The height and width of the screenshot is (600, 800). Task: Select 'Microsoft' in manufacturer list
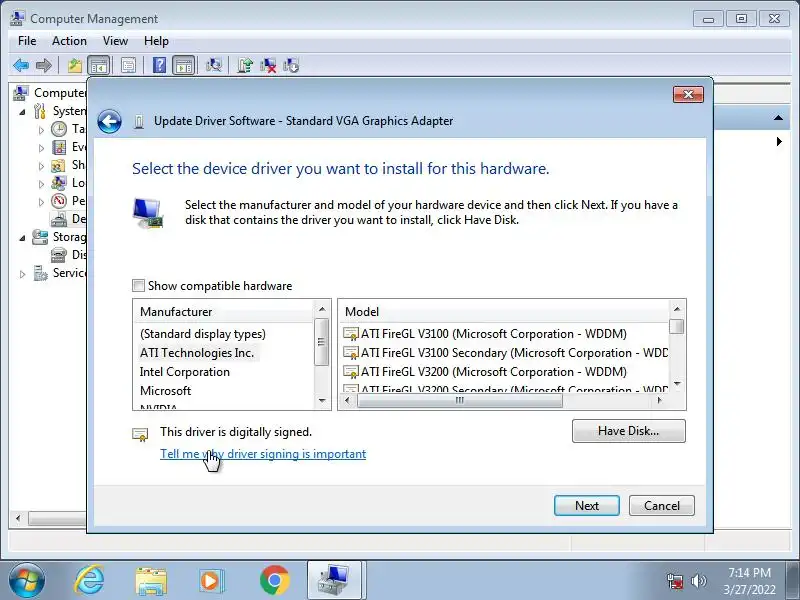point(165,390)
